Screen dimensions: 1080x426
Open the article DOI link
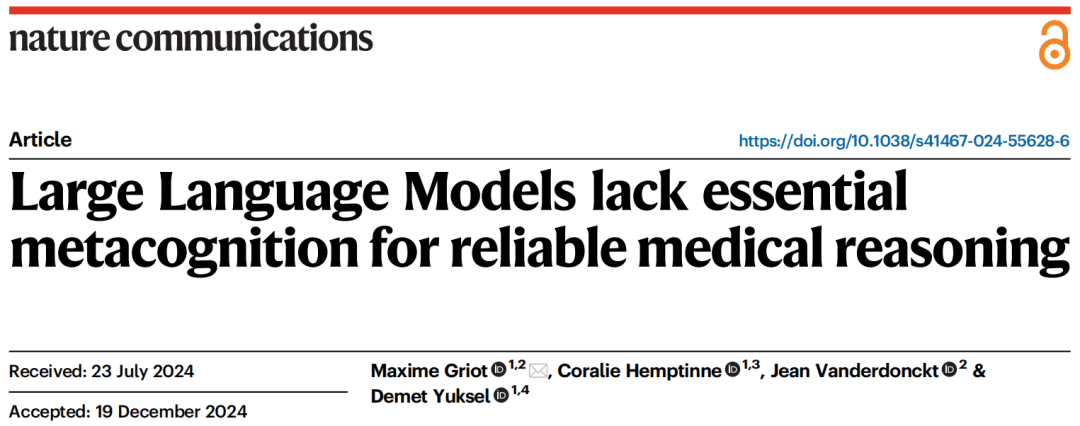coord(904,141)
